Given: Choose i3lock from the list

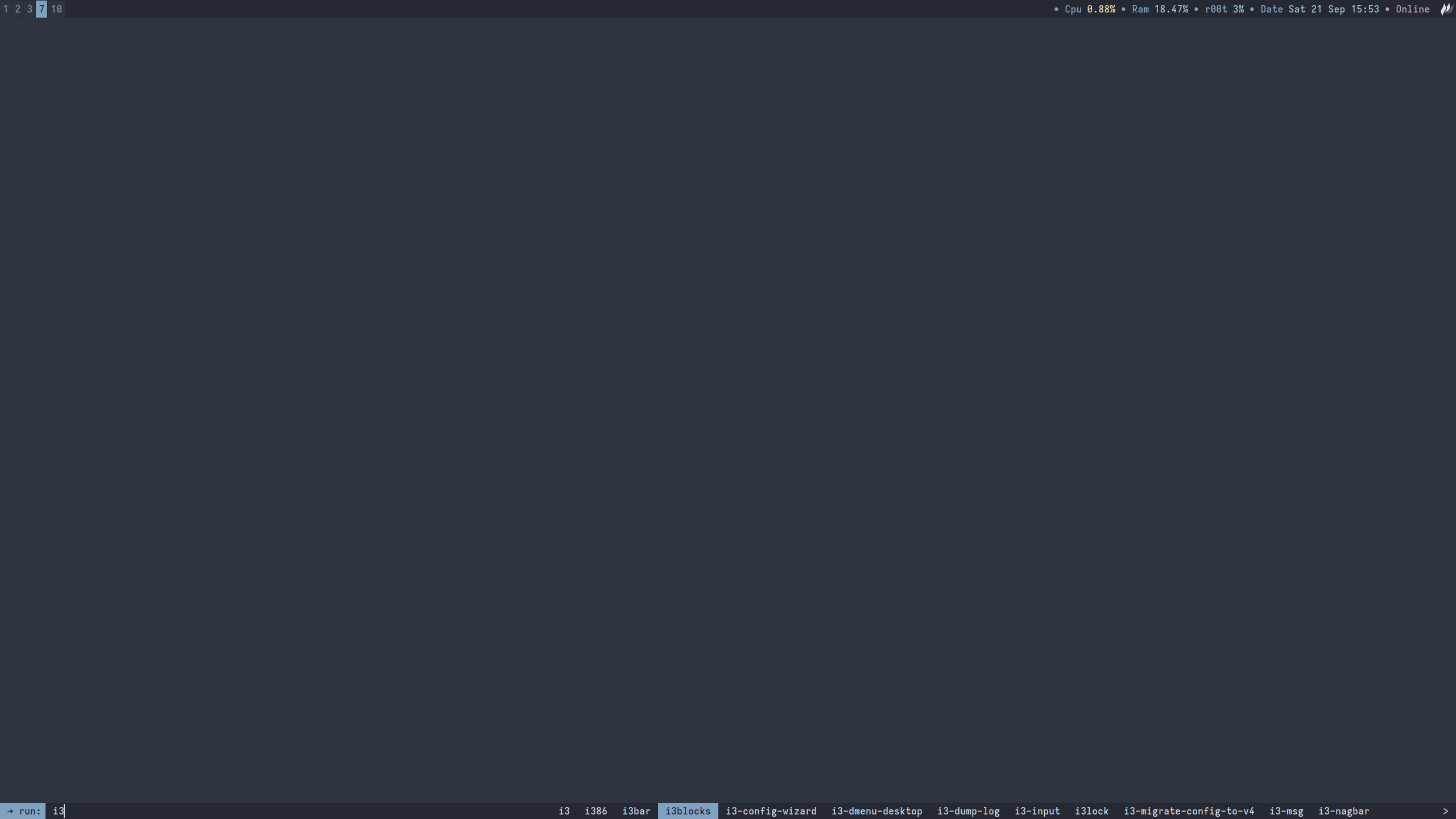Looking at the screenshot, I should (1092, 811).
